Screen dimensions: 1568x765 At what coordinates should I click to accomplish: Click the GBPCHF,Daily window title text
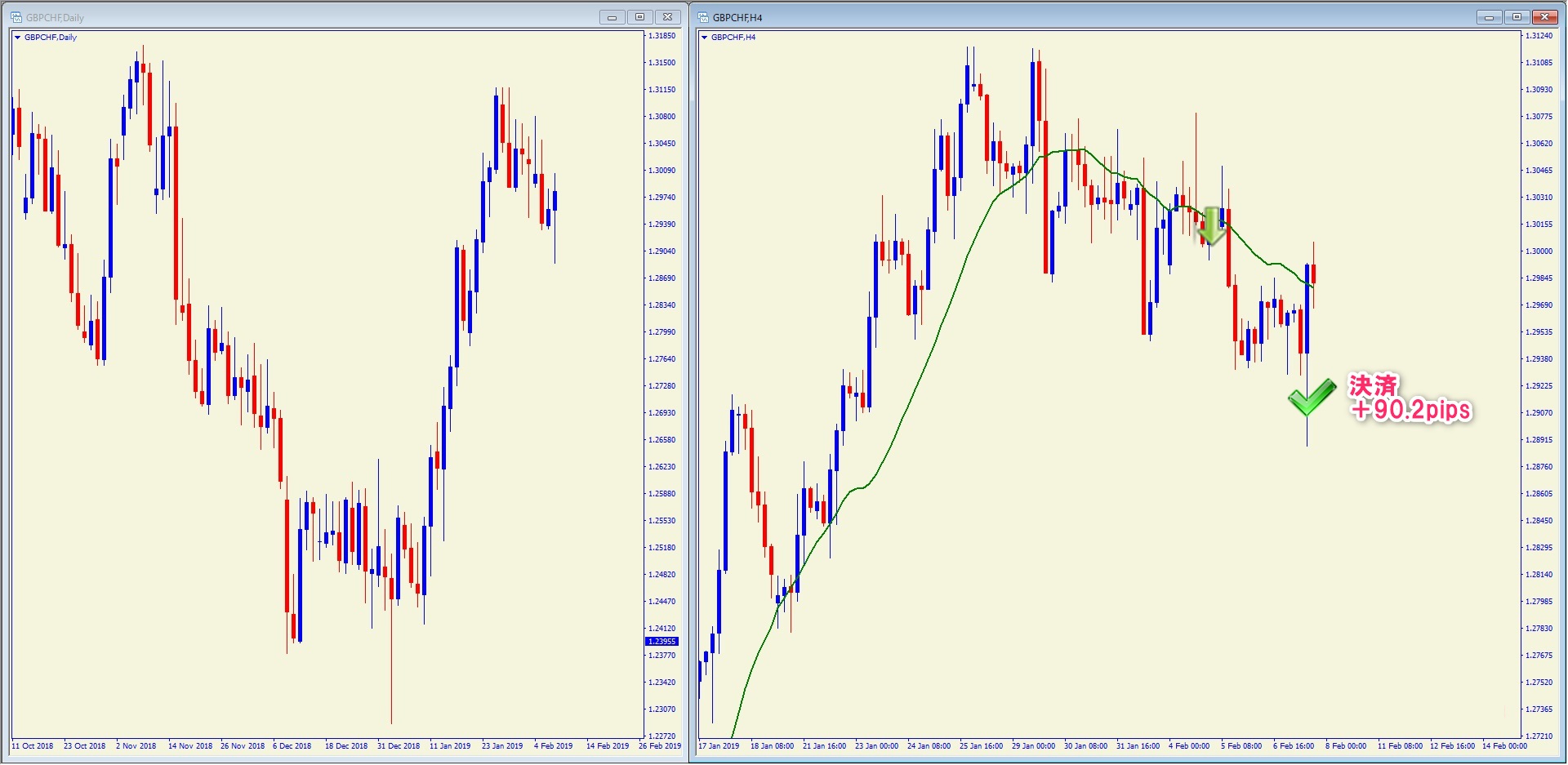click(x=55, y=18)
